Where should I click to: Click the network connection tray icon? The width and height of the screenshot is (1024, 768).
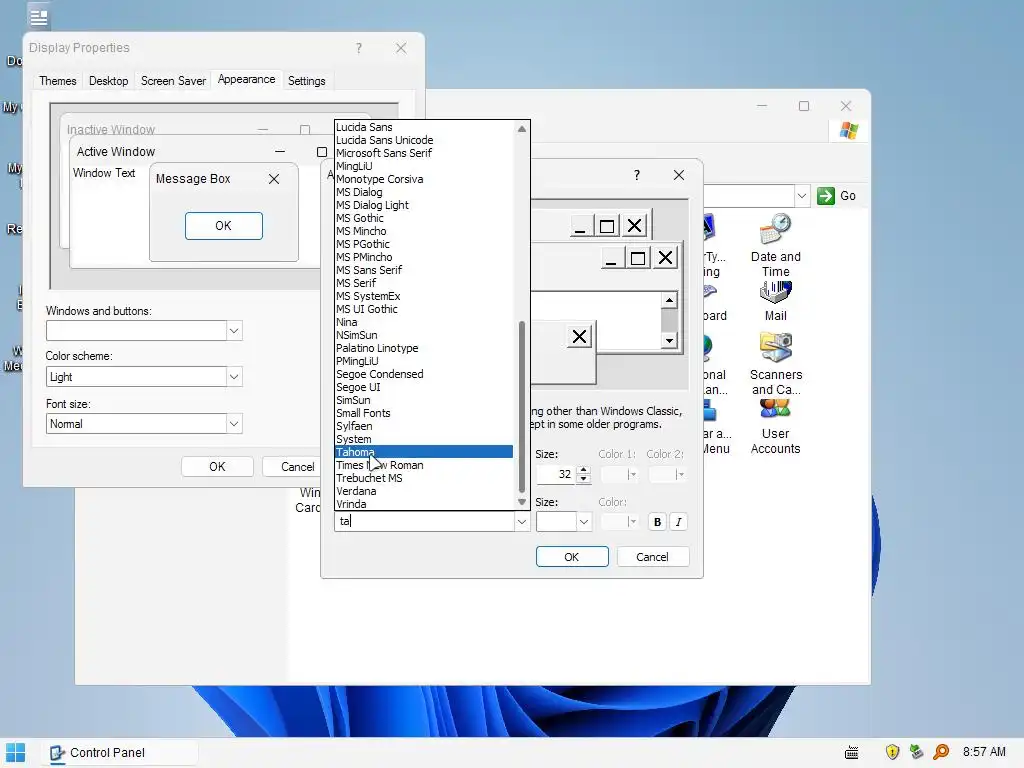pyautogui.click(x=917, y=752)
